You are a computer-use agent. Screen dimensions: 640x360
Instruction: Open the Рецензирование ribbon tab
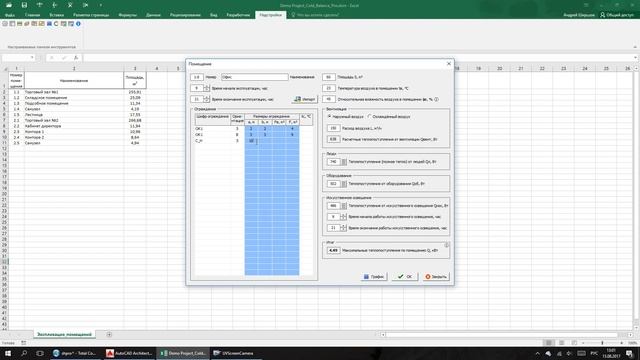pyautogui.click(x=185, y=15)
